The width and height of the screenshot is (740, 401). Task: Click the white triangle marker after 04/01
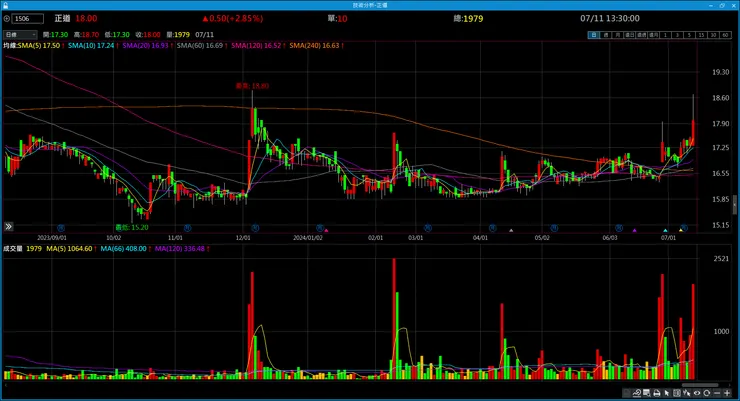[511, 230]
